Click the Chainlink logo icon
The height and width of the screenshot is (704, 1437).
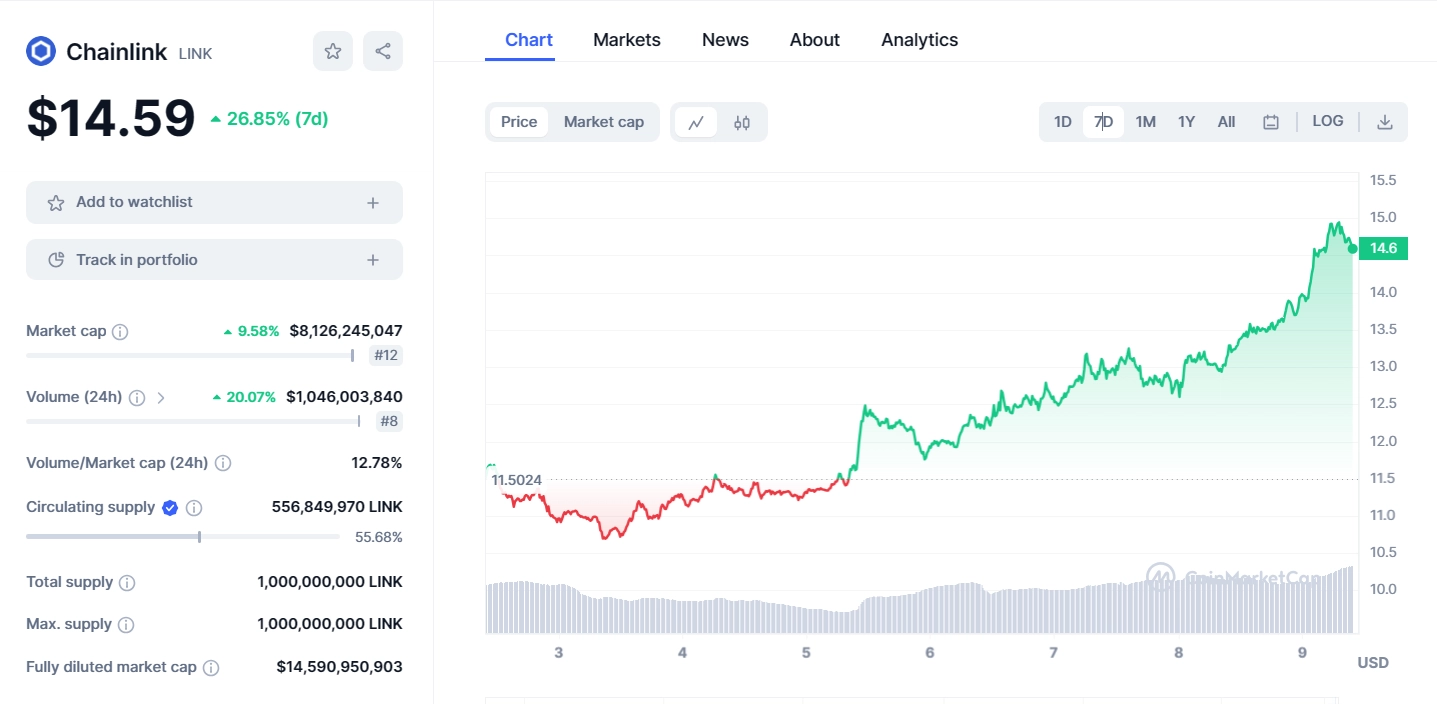pos(39,51)
